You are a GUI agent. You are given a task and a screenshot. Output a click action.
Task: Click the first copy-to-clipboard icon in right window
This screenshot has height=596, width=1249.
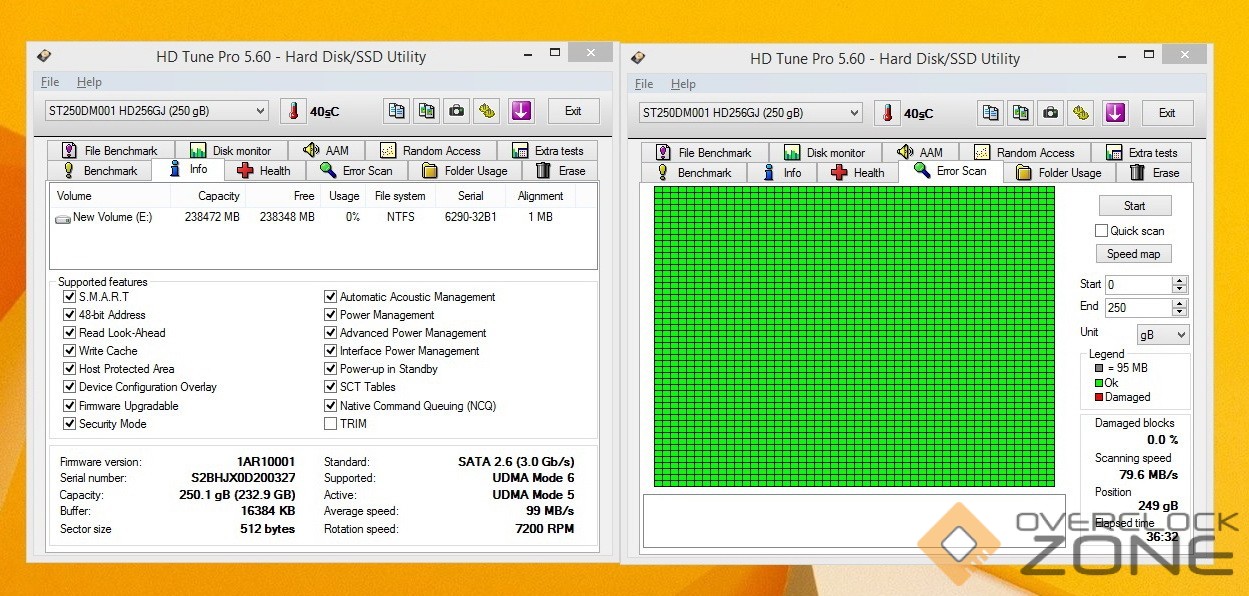tap(990, 113)
